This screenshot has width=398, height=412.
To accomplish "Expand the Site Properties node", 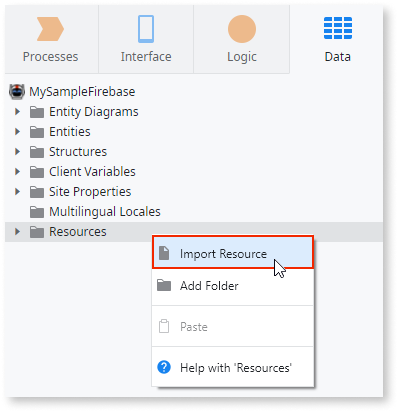I will tap(17, 191).
